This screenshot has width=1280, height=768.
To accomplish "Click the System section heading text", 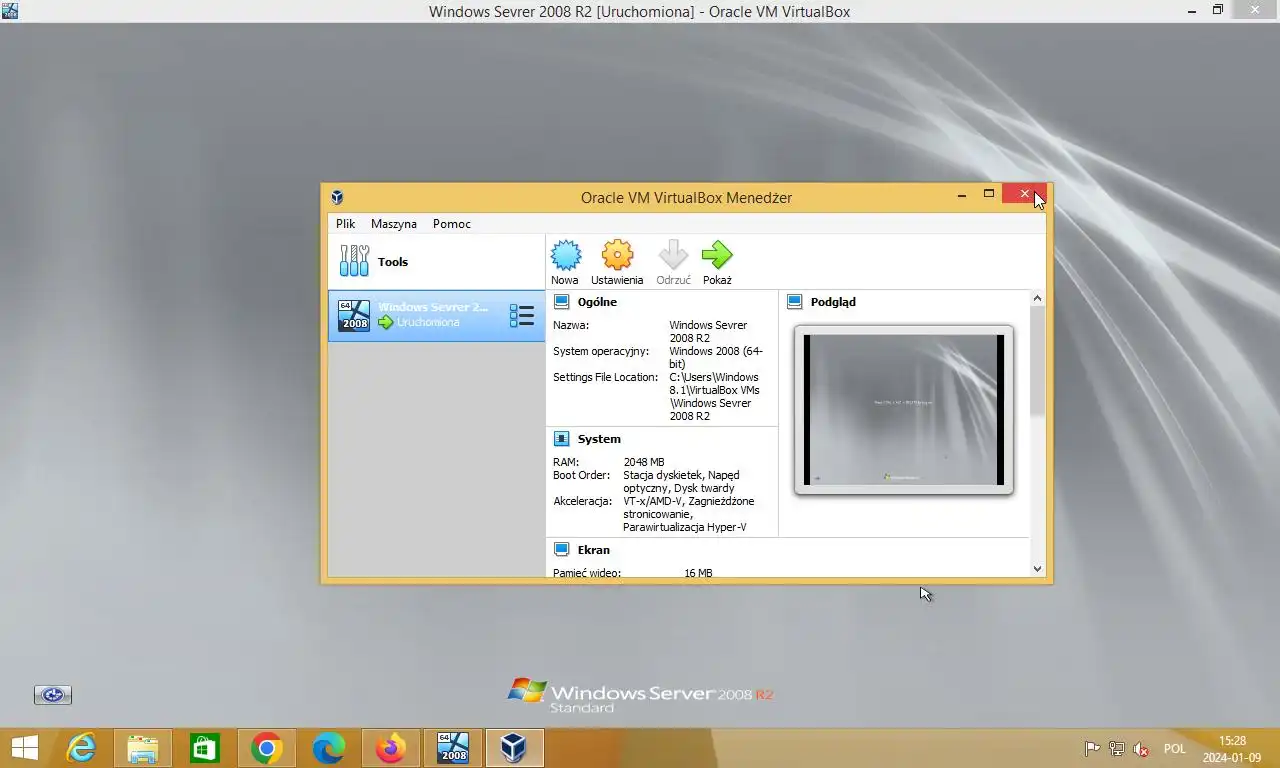I will (x=599, y=439).
